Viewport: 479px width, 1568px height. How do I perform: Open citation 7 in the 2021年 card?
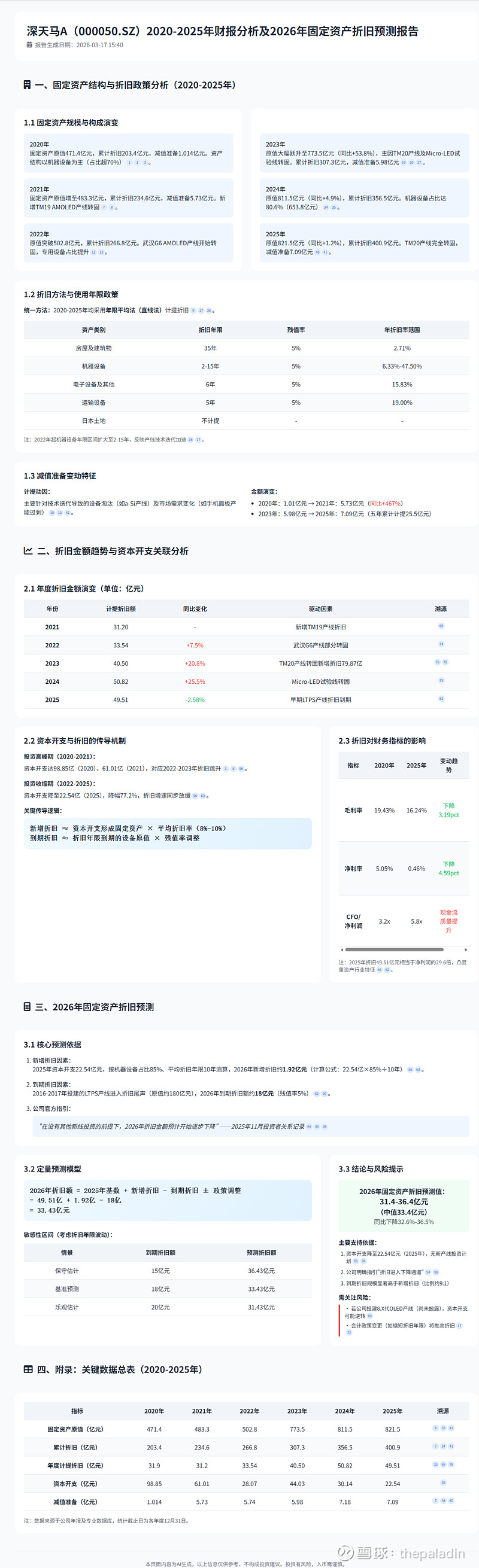coord(104,208)
